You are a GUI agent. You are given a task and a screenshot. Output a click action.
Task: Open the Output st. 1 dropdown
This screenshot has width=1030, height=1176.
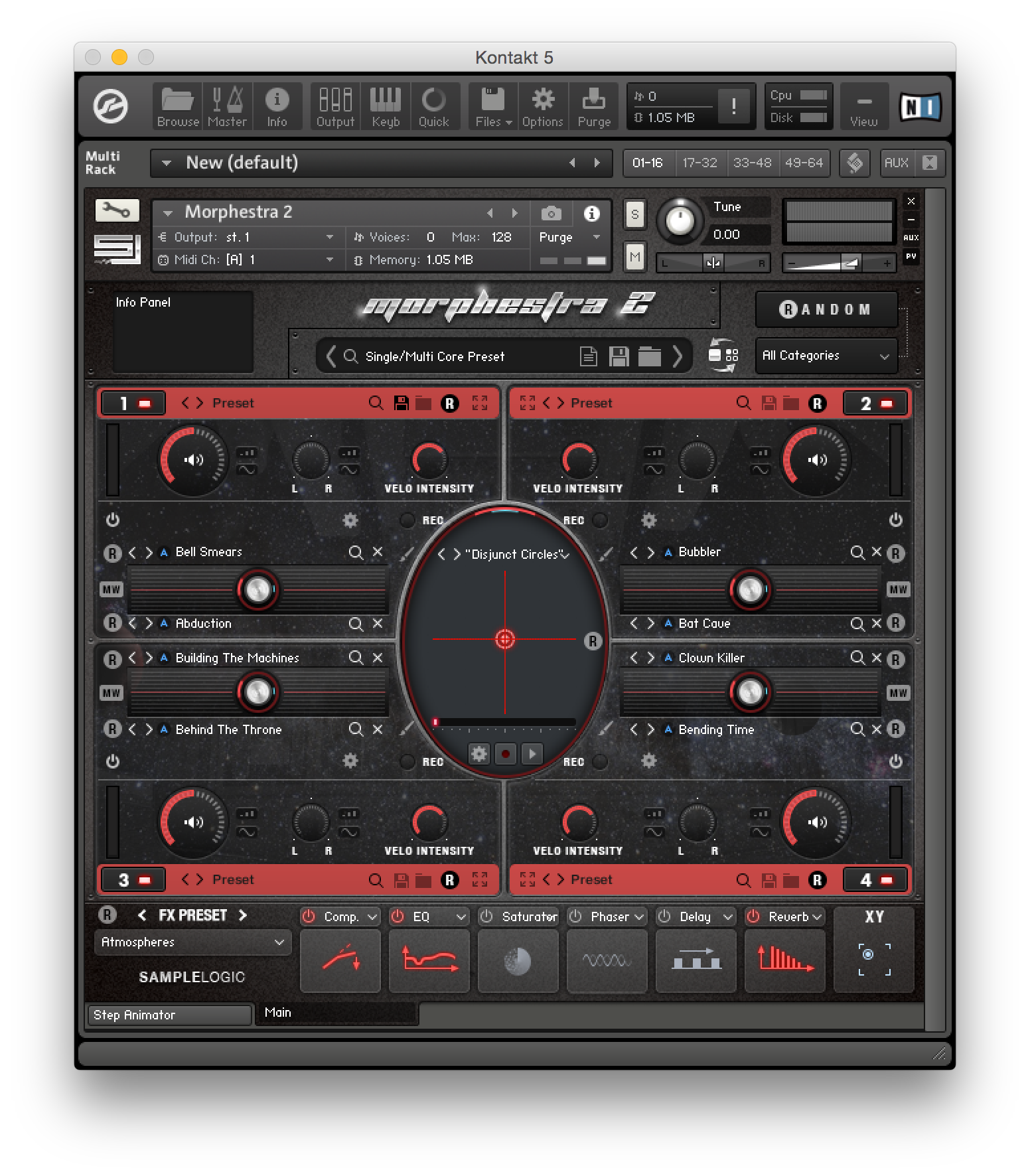click(x=248, y=237)
